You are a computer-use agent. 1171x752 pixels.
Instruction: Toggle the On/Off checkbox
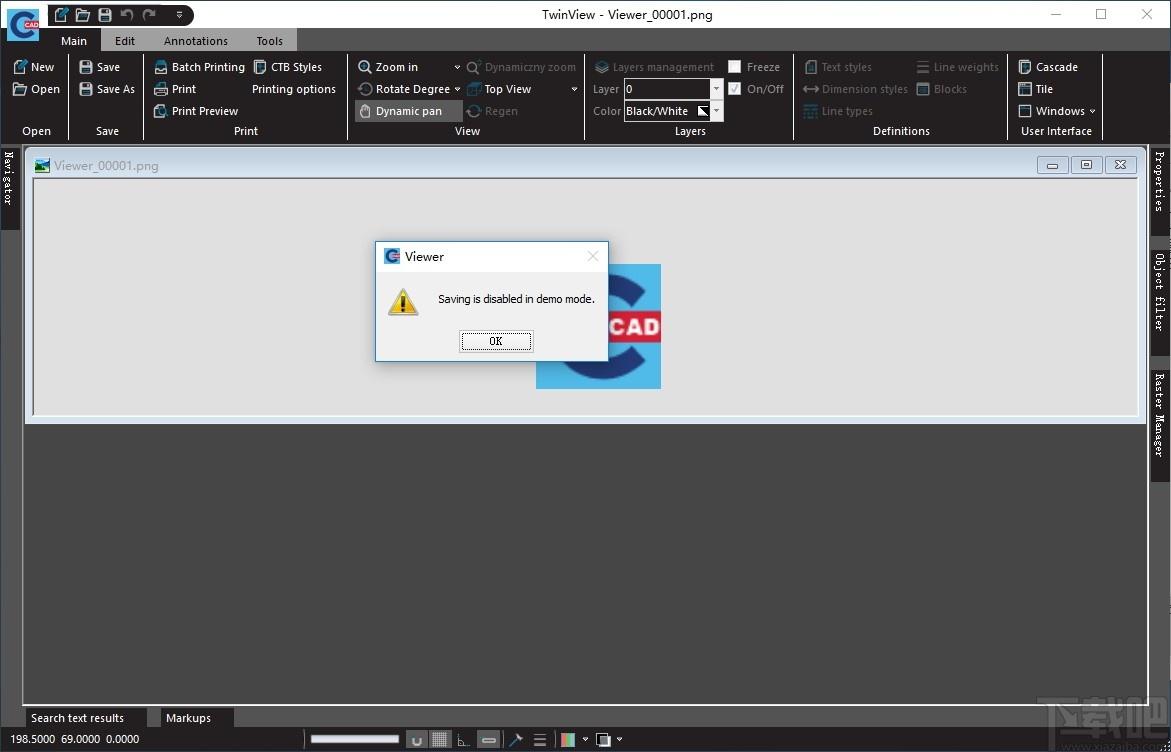(x=734, y=89)
